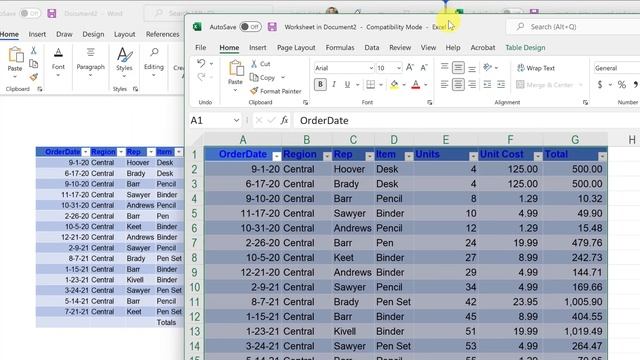Image resolution: width=640 pixels, height=360 pixels.
Task: Open the Word References tab
Action: pyautogui.click(x=162, y=34)
